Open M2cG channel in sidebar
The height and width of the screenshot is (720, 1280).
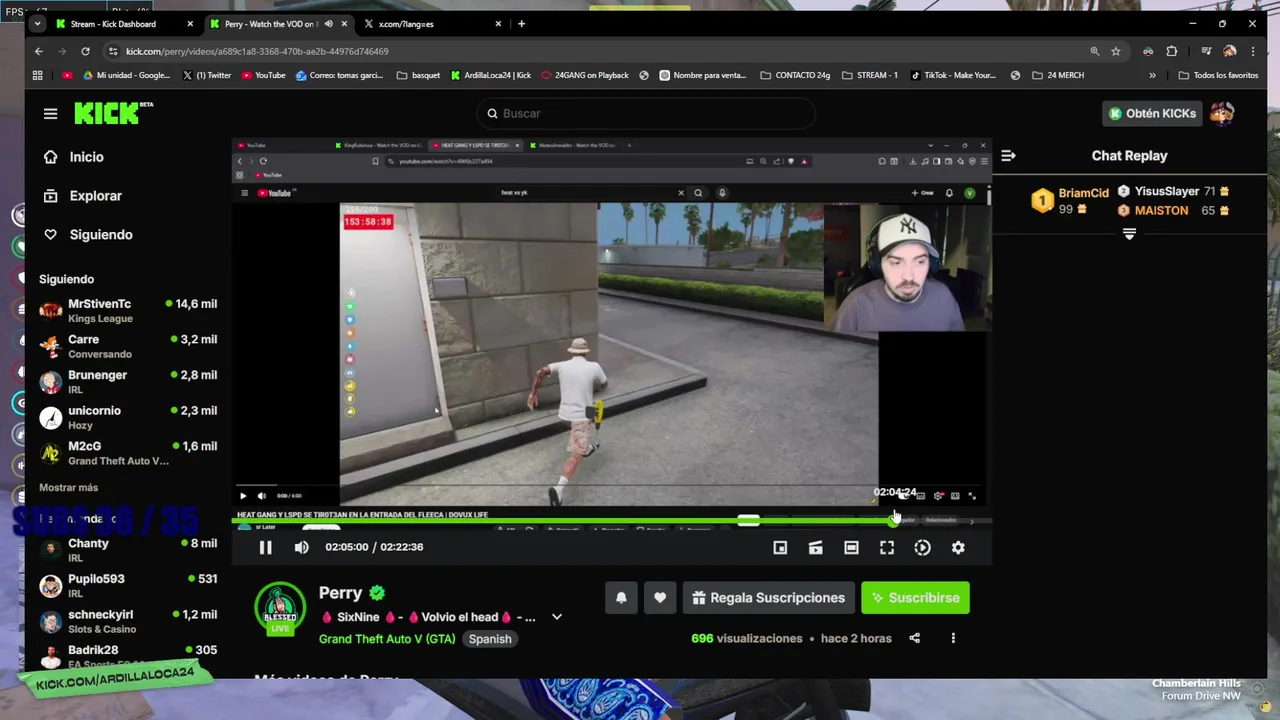pyautogui.click(x=128, y=453)
